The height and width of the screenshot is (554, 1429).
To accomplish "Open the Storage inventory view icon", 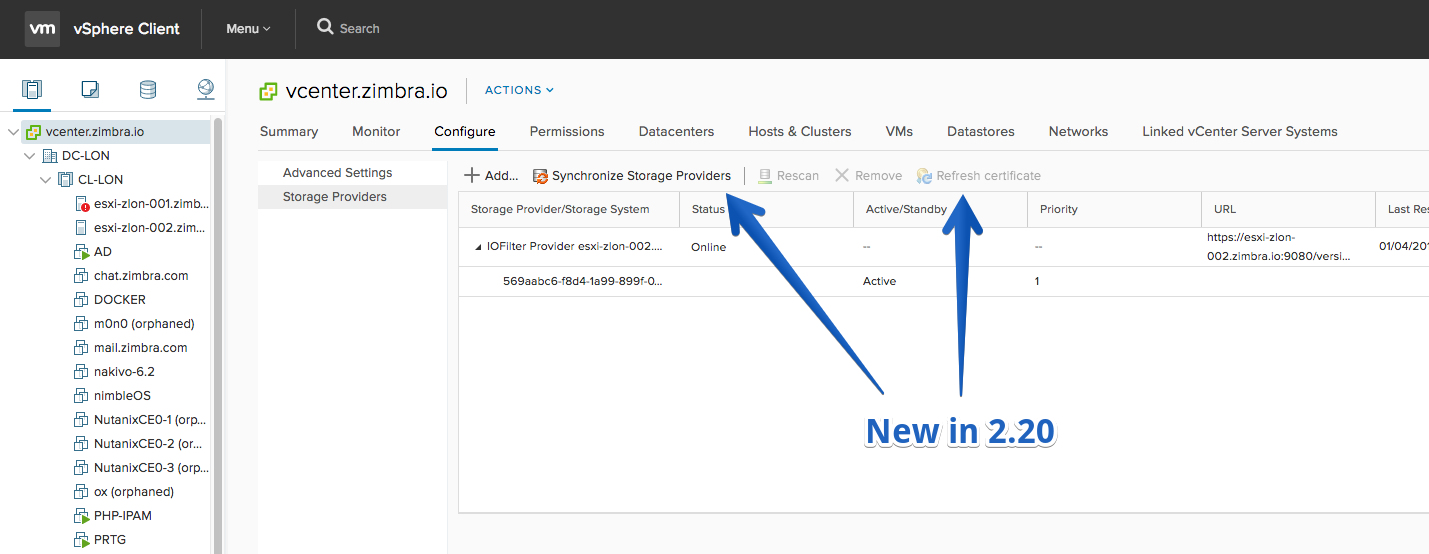I will coord(148,90).
